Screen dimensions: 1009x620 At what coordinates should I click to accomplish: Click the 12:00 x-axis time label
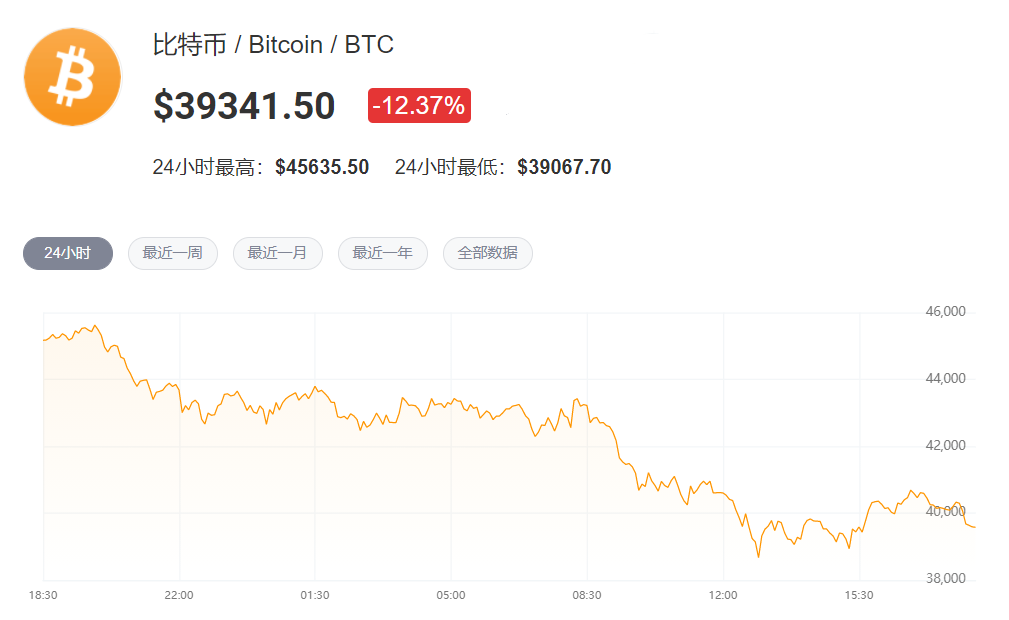pos(723,595)
